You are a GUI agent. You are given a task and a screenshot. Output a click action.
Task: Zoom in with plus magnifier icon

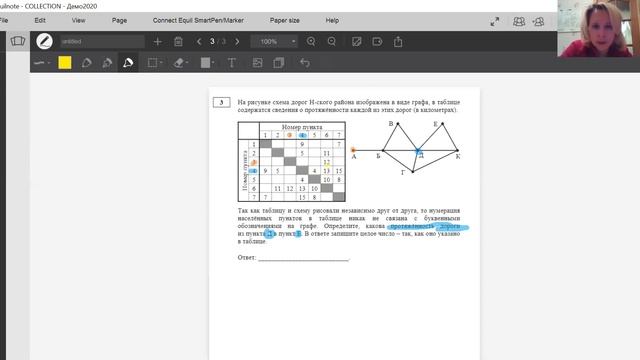point(311,42)
